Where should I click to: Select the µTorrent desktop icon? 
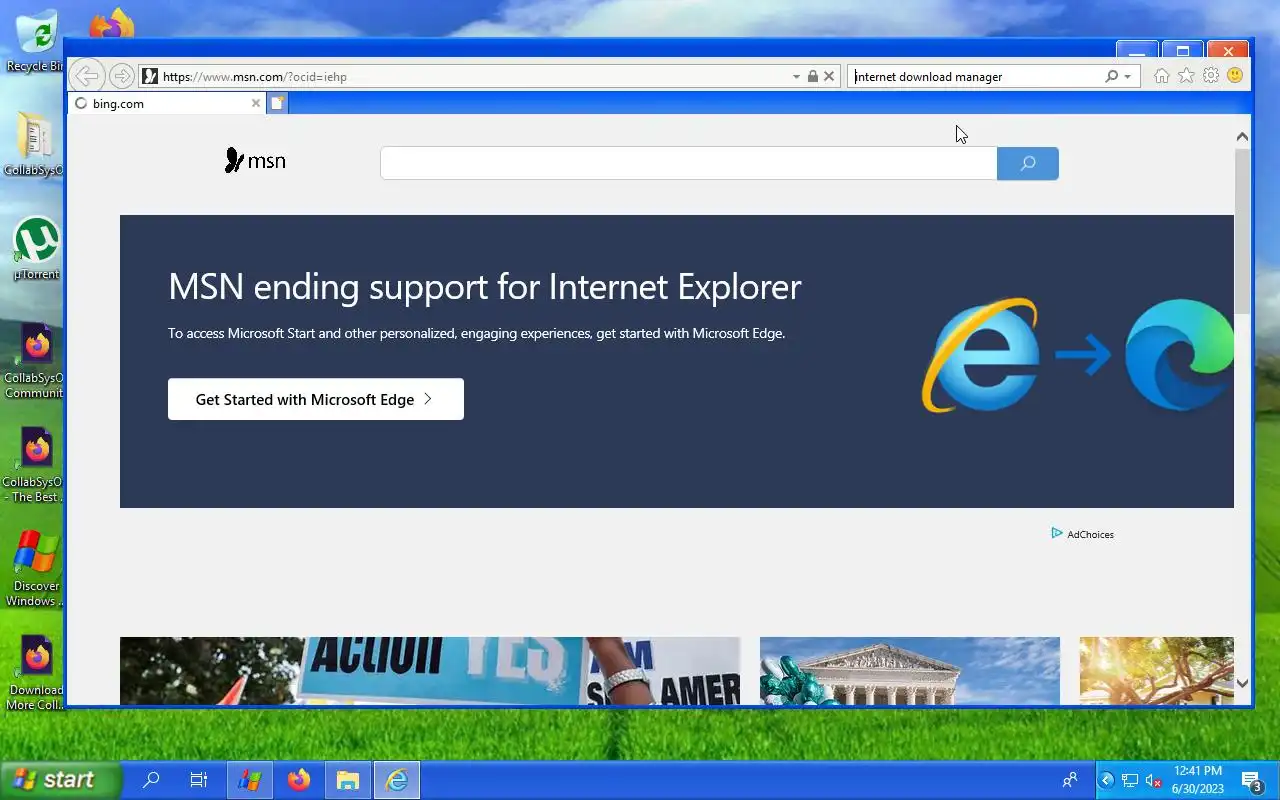pos(36,250)
